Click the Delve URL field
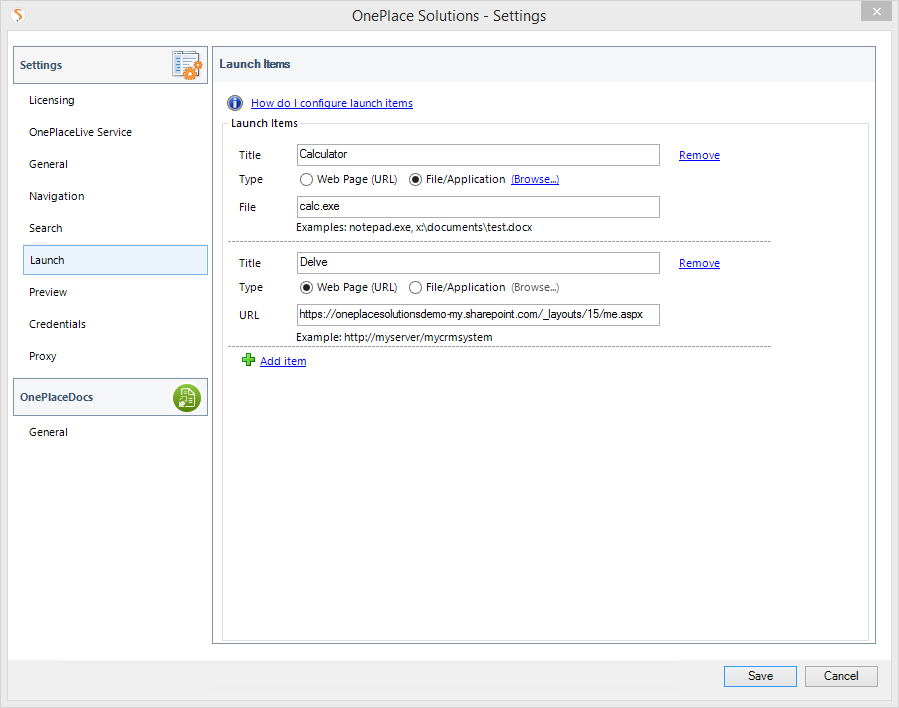Screen dimensions: 899x708 coord(478,315)
